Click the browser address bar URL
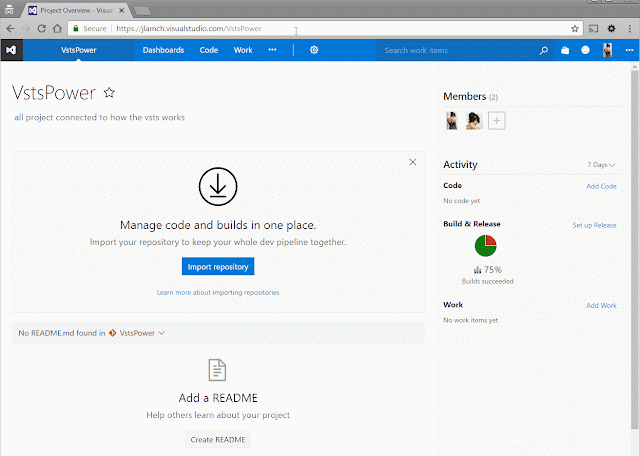Viewport: 640px width, 456px height. [189, 29]
